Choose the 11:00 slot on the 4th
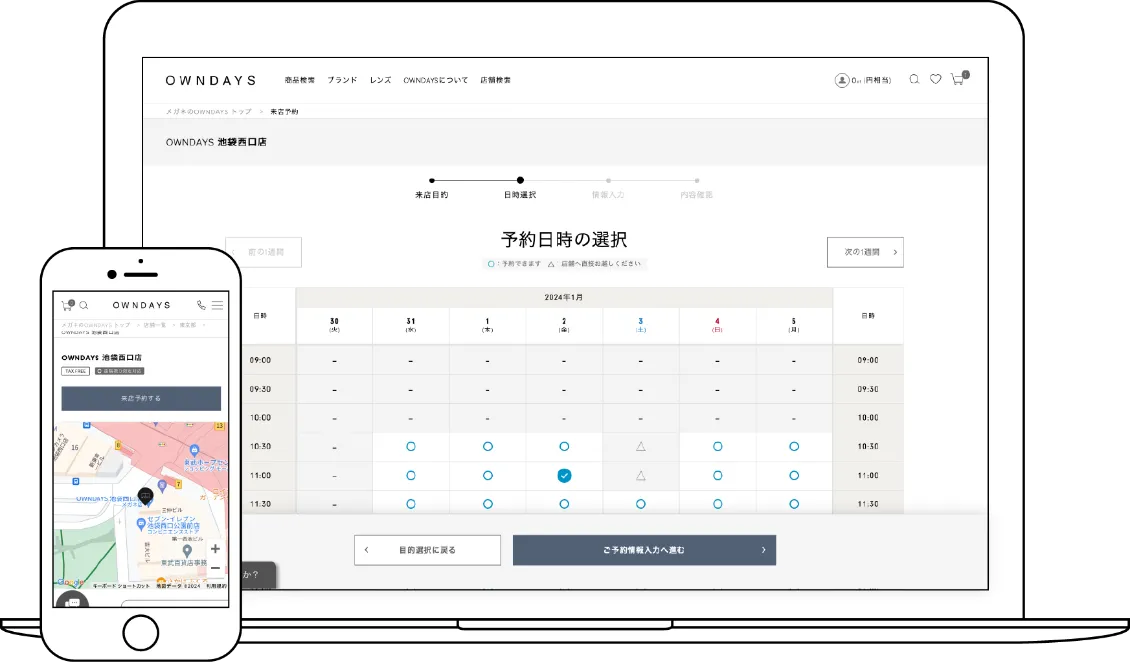Viewport: 1130px width, 662px height. pos(717,476)
